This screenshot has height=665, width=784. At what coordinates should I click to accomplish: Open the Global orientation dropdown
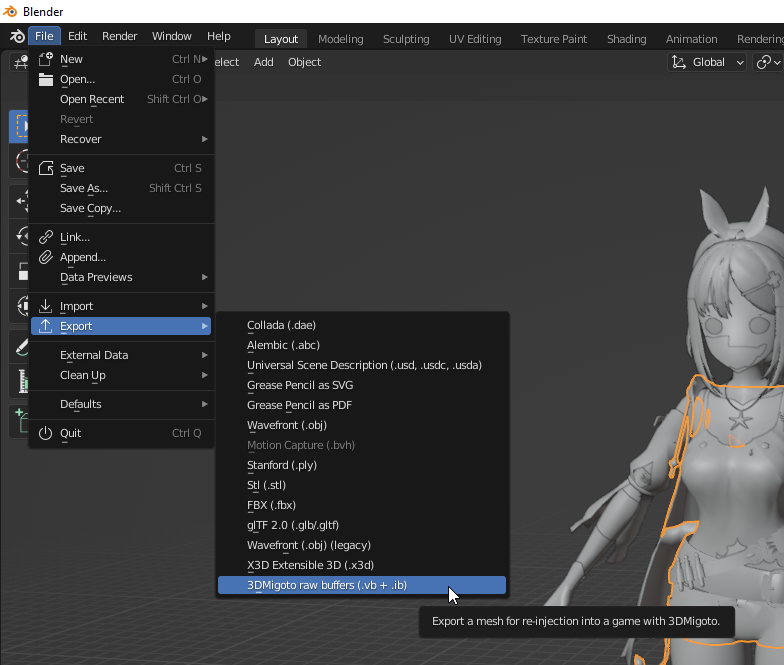coord(707,62)
